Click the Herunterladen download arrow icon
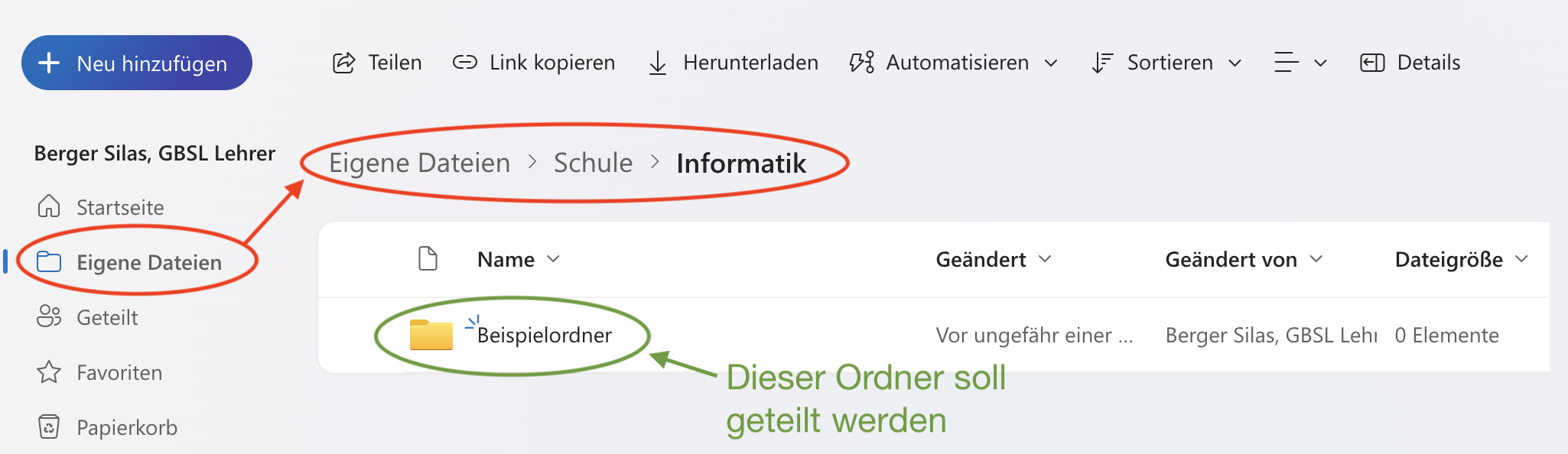The image size is (1568, 454). tap(658, 63)
